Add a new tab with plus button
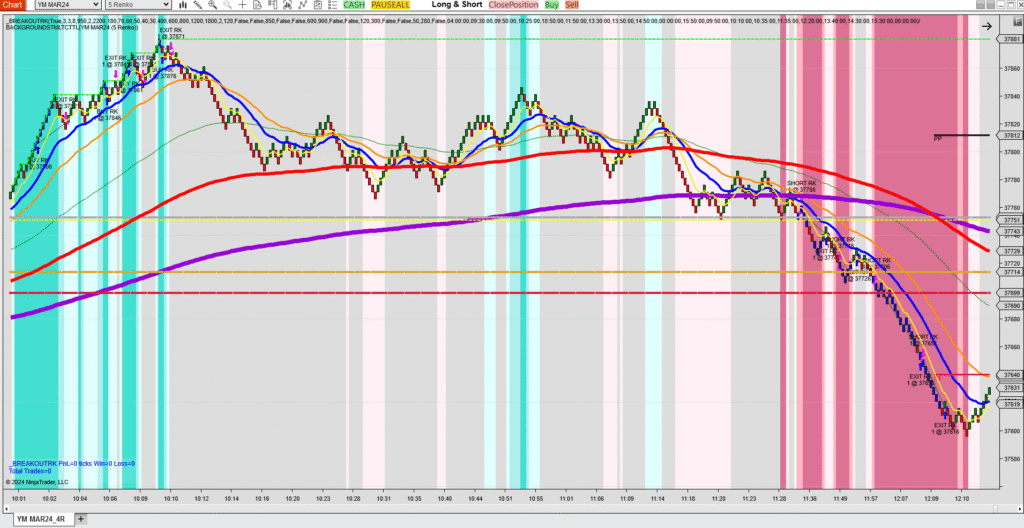The image size is (1024, 528). (81, 520)
